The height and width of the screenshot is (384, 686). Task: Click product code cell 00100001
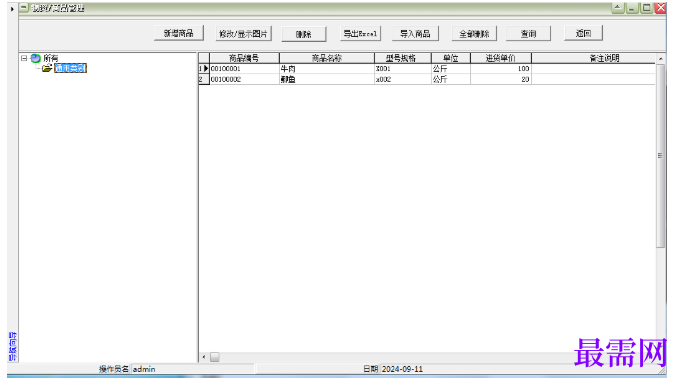[244, 69]
